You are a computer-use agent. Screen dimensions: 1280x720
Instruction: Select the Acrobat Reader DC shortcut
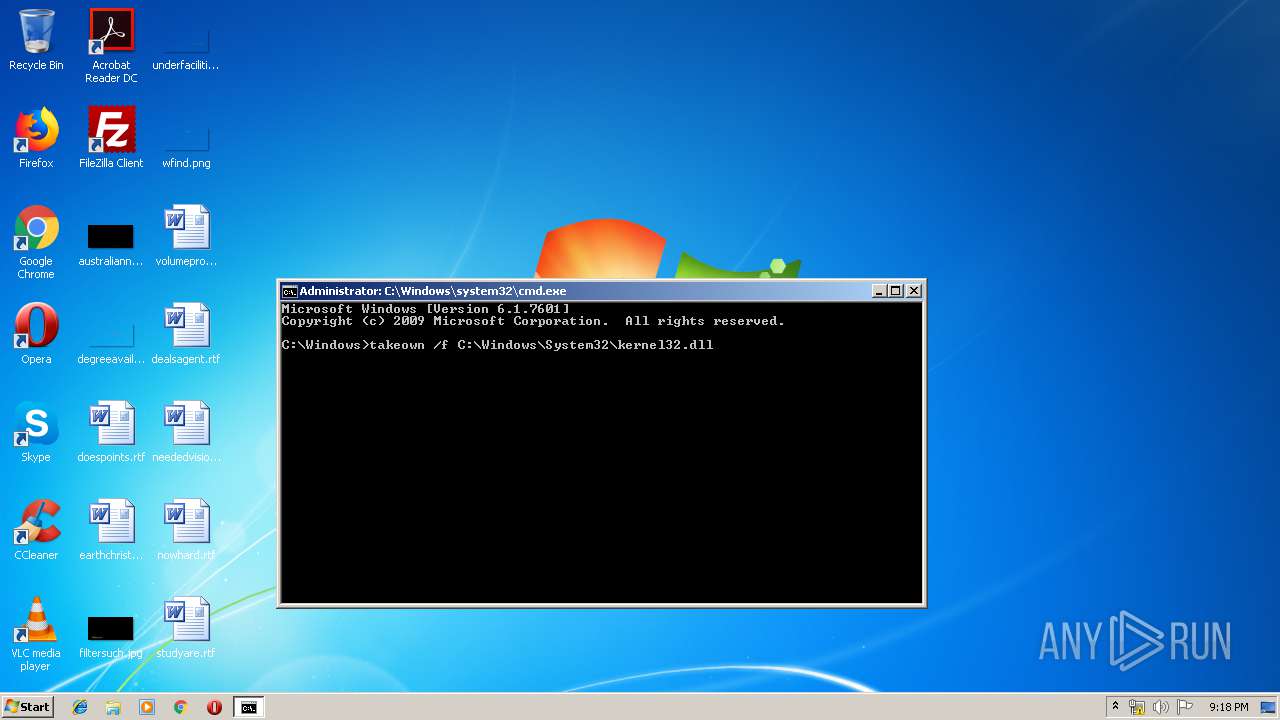click(x=111, y=46)
